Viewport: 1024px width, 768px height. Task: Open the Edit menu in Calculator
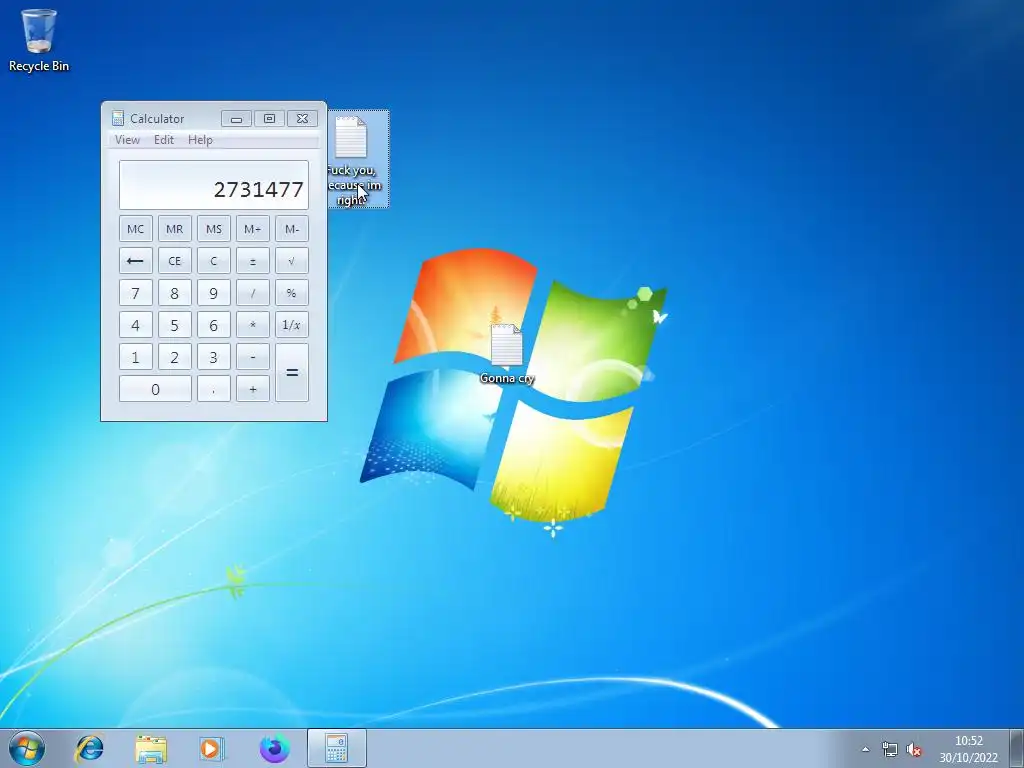(x=164, y=140)
